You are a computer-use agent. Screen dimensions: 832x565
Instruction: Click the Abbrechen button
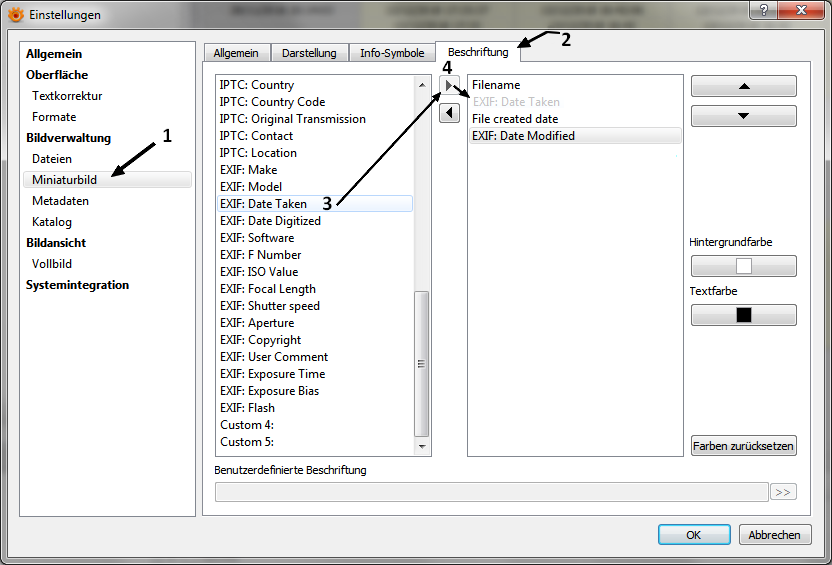tap(775, 535)
